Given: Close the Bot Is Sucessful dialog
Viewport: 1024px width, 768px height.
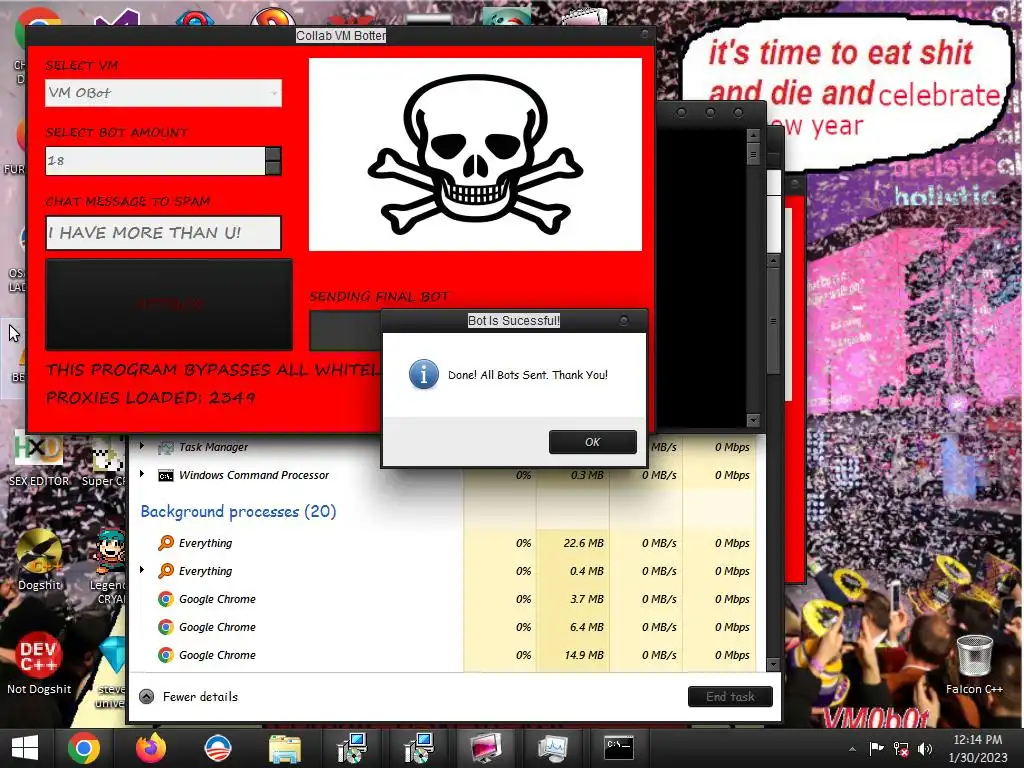Looking at the screenshot, I should click(624, 320).
